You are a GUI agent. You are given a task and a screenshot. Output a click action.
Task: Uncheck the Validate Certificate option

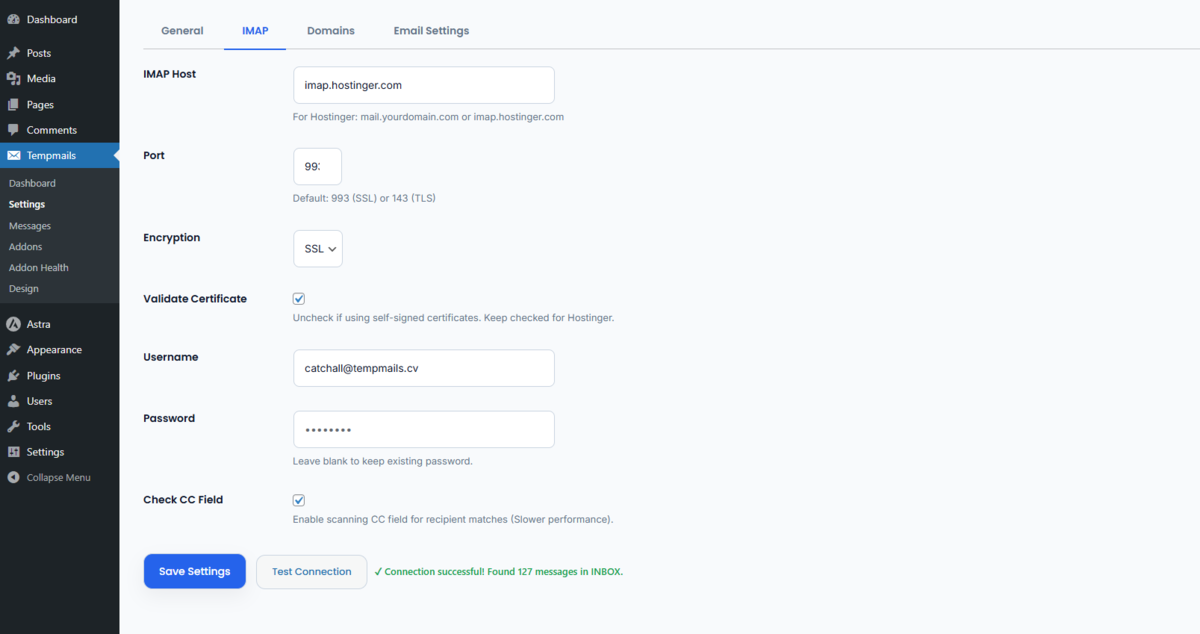click(x=298, y=298)
